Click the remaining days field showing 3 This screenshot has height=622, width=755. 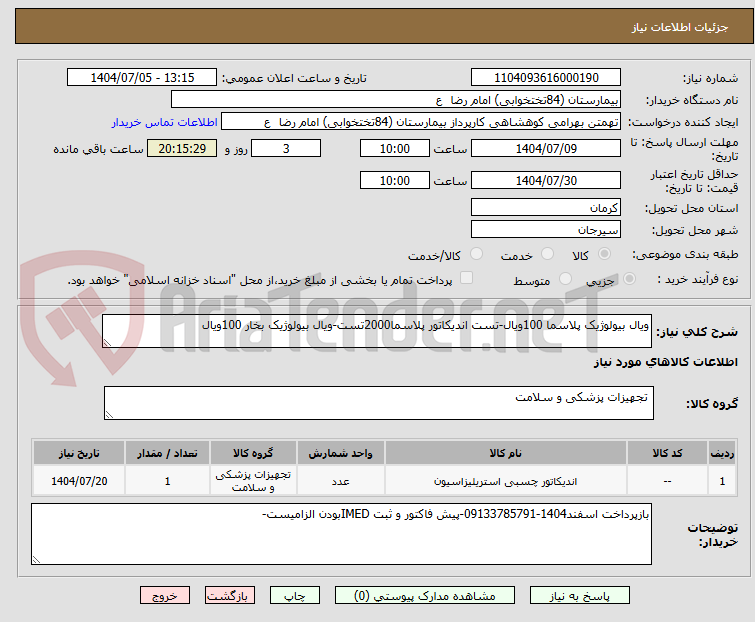click(x=286, y=148)
